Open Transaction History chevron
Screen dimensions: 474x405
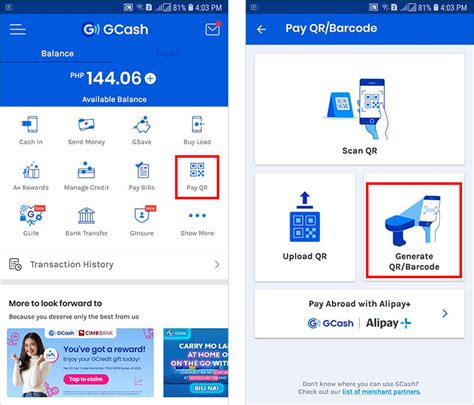tap(217, 264)
